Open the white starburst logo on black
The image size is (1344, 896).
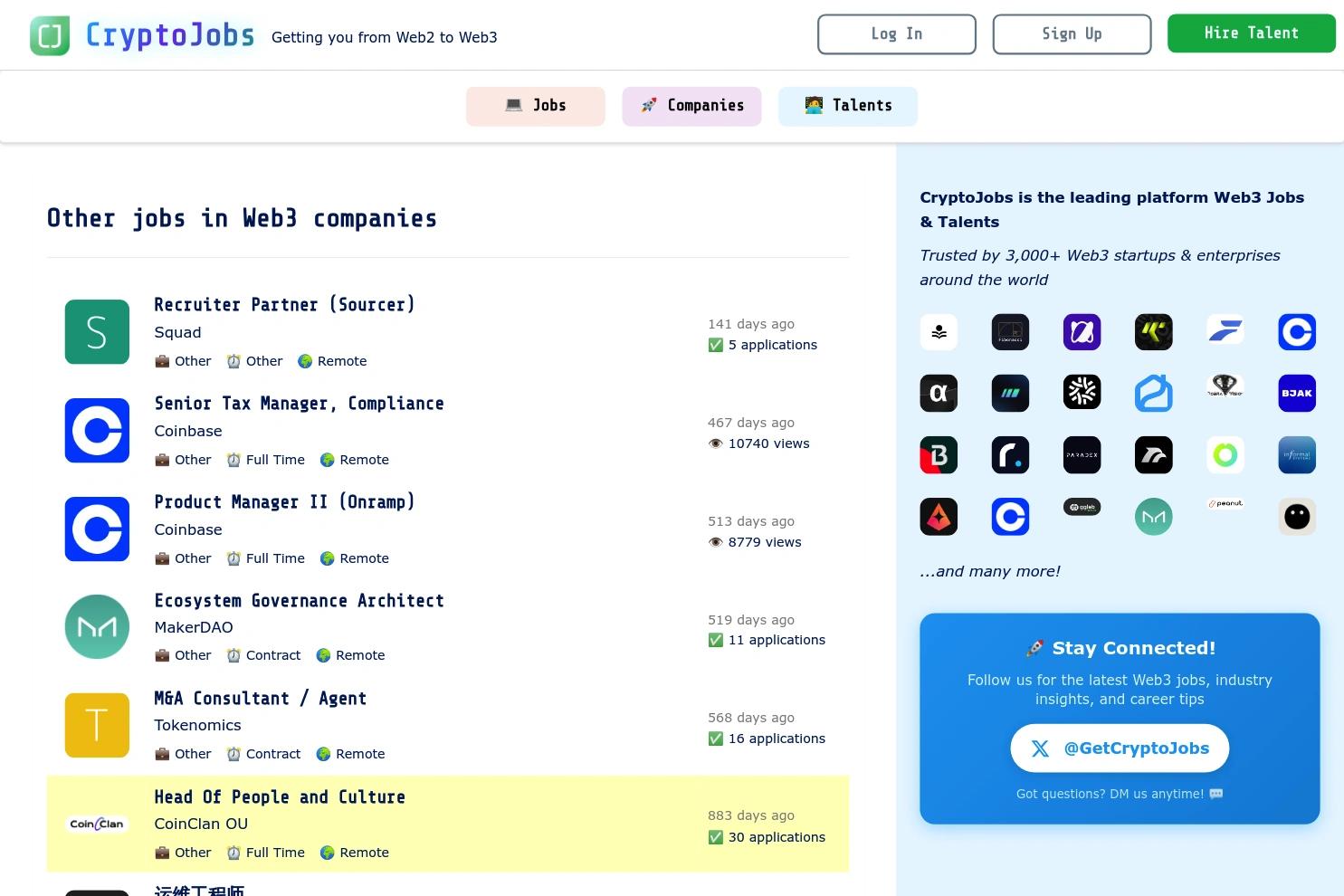(1082, 392)
